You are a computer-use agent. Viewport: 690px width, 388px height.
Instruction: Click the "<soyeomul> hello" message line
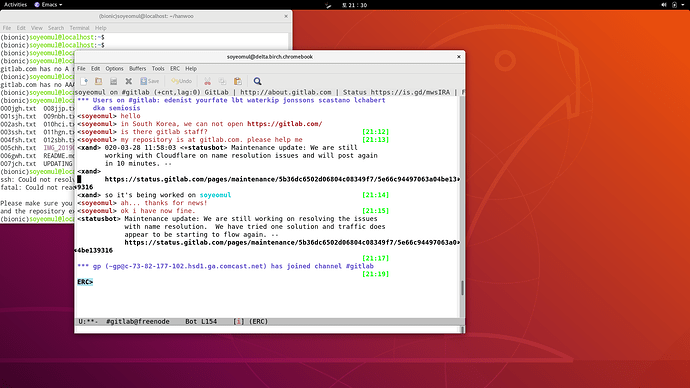pyautogui.click(x=109, y=116)
